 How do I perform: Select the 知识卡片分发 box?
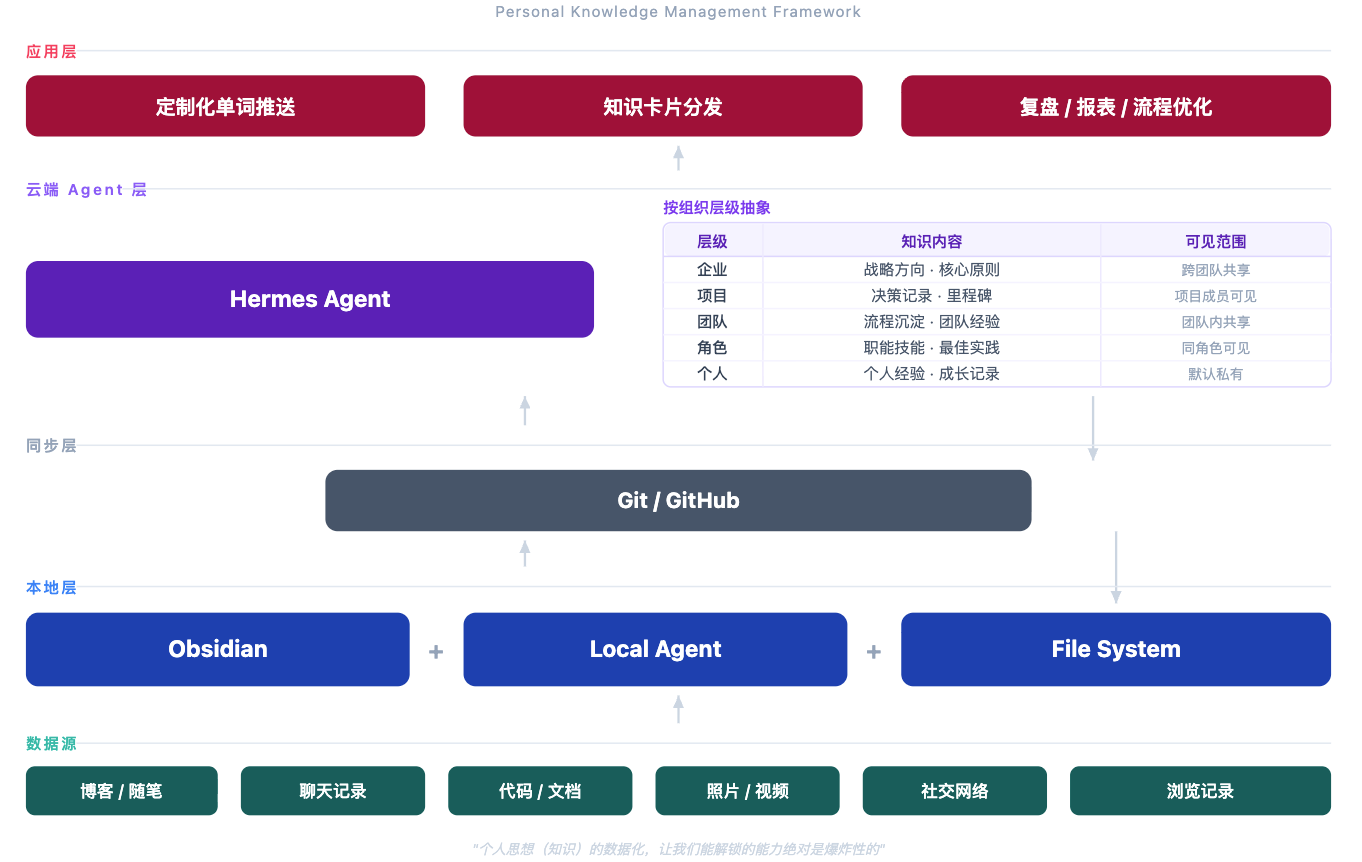coord(662,106)
